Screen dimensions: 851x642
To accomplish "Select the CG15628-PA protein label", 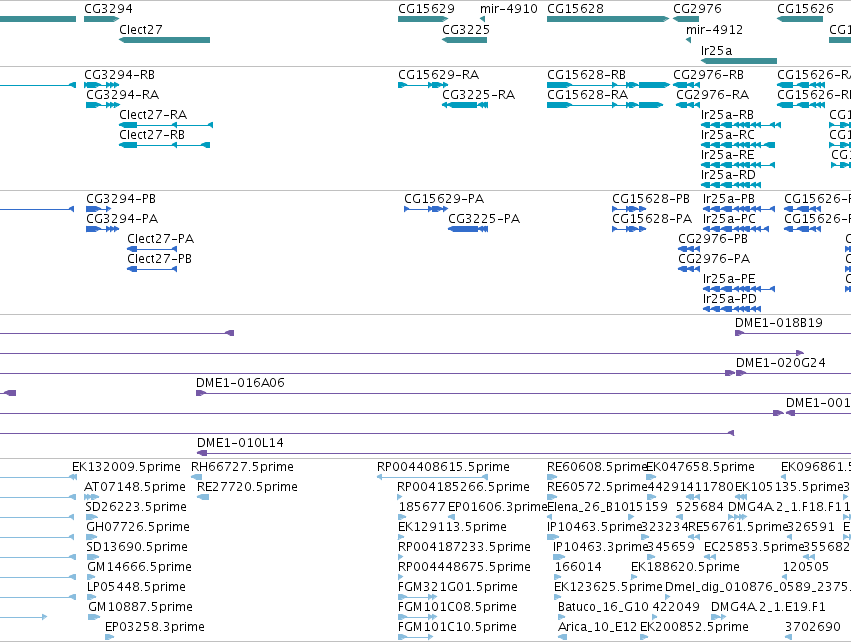I will point(652,219).
